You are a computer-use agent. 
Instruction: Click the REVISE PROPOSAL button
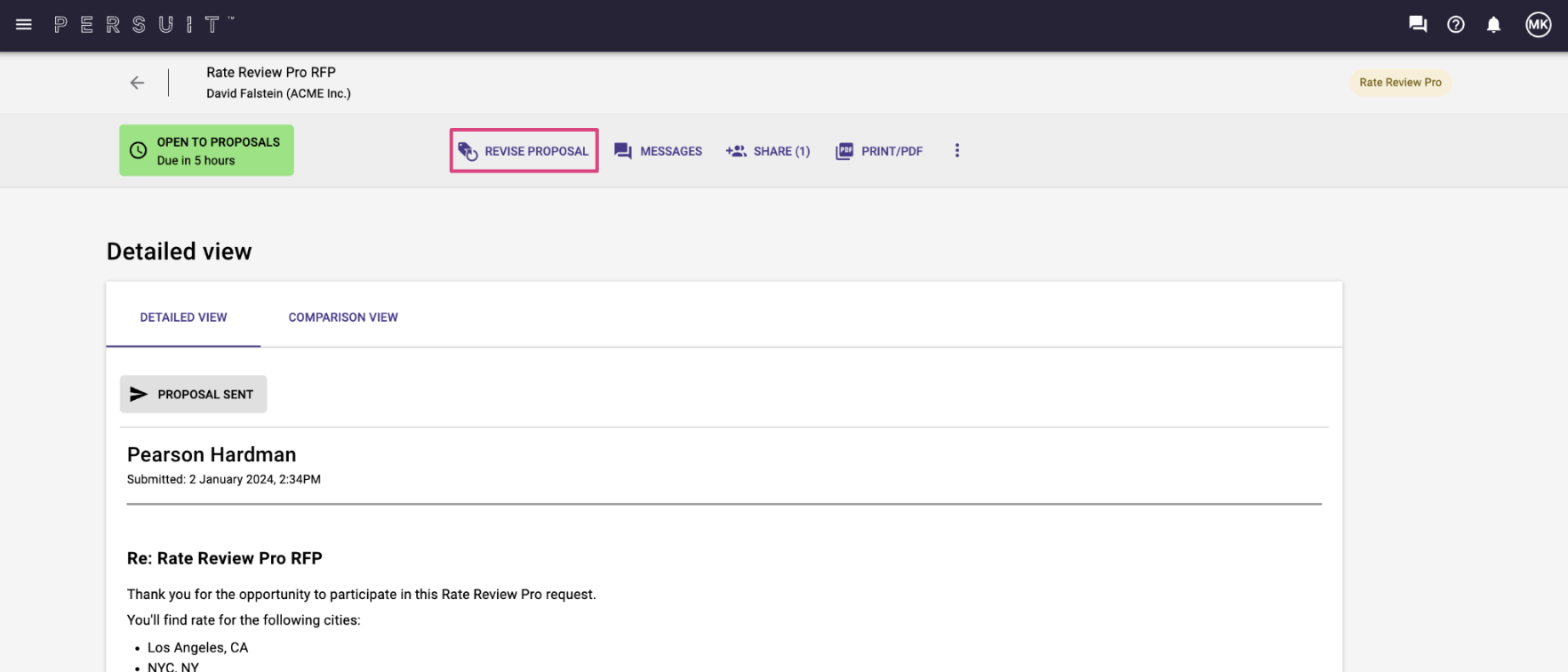click(524, 151)
